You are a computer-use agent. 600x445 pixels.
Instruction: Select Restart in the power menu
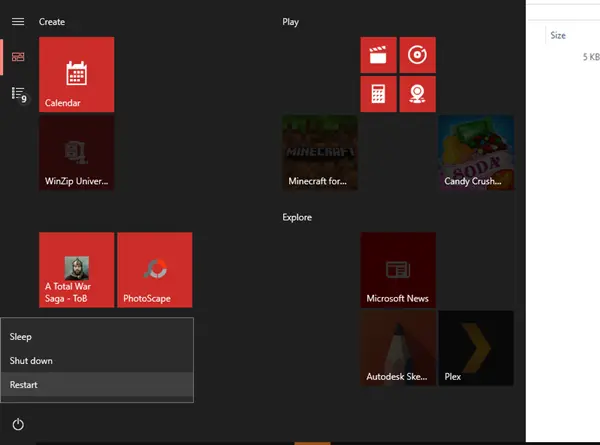point(97,385)
